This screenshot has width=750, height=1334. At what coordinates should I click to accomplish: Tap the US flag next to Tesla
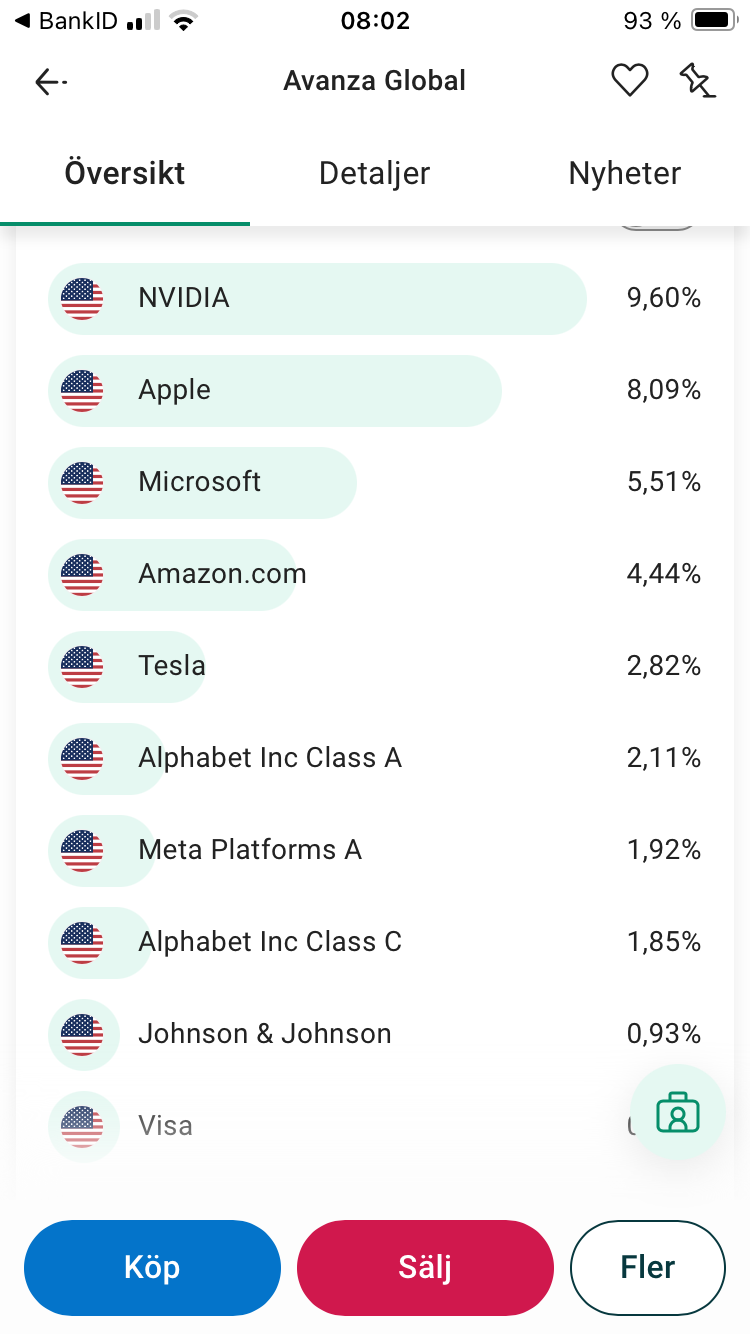pyautogui.click(x=82, y=666)
